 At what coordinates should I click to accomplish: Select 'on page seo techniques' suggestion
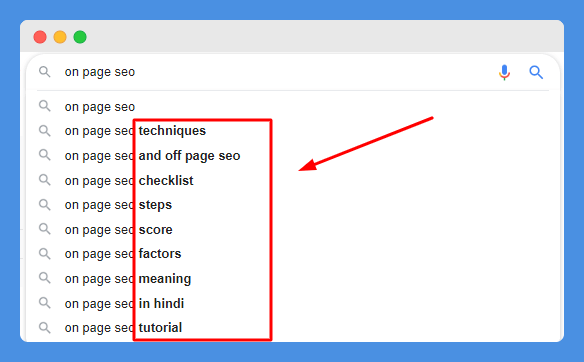pyautogui.click(x=135, y=131)
